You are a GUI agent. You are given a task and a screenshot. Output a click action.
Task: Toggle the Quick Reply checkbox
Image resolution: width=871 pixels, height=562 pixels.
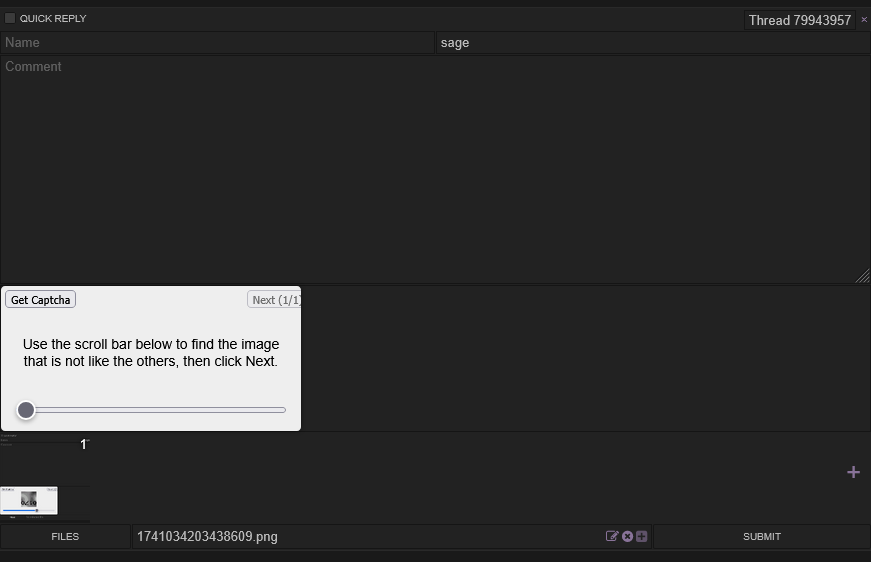click(x=10, y=18)
